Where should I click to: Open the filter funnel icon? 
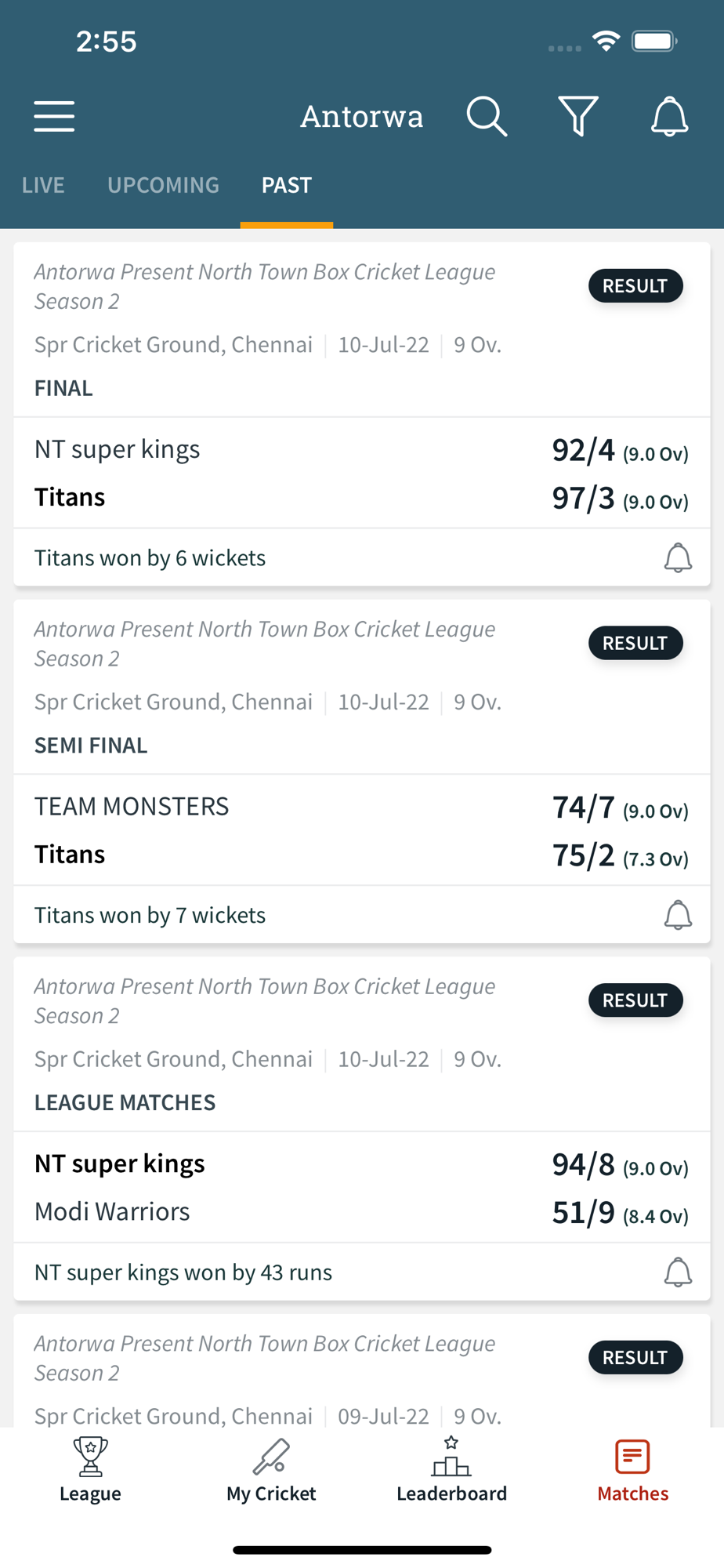point(578,117)
